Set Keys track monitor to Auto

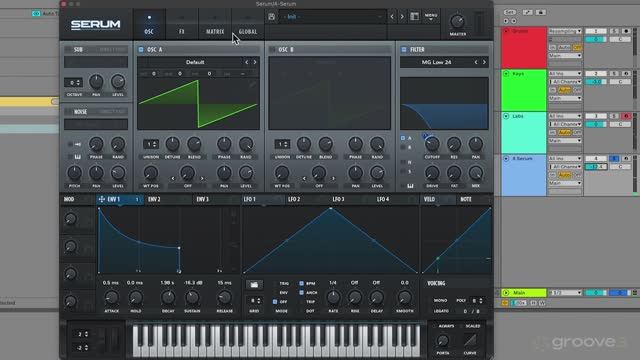(x=564, y=90)
